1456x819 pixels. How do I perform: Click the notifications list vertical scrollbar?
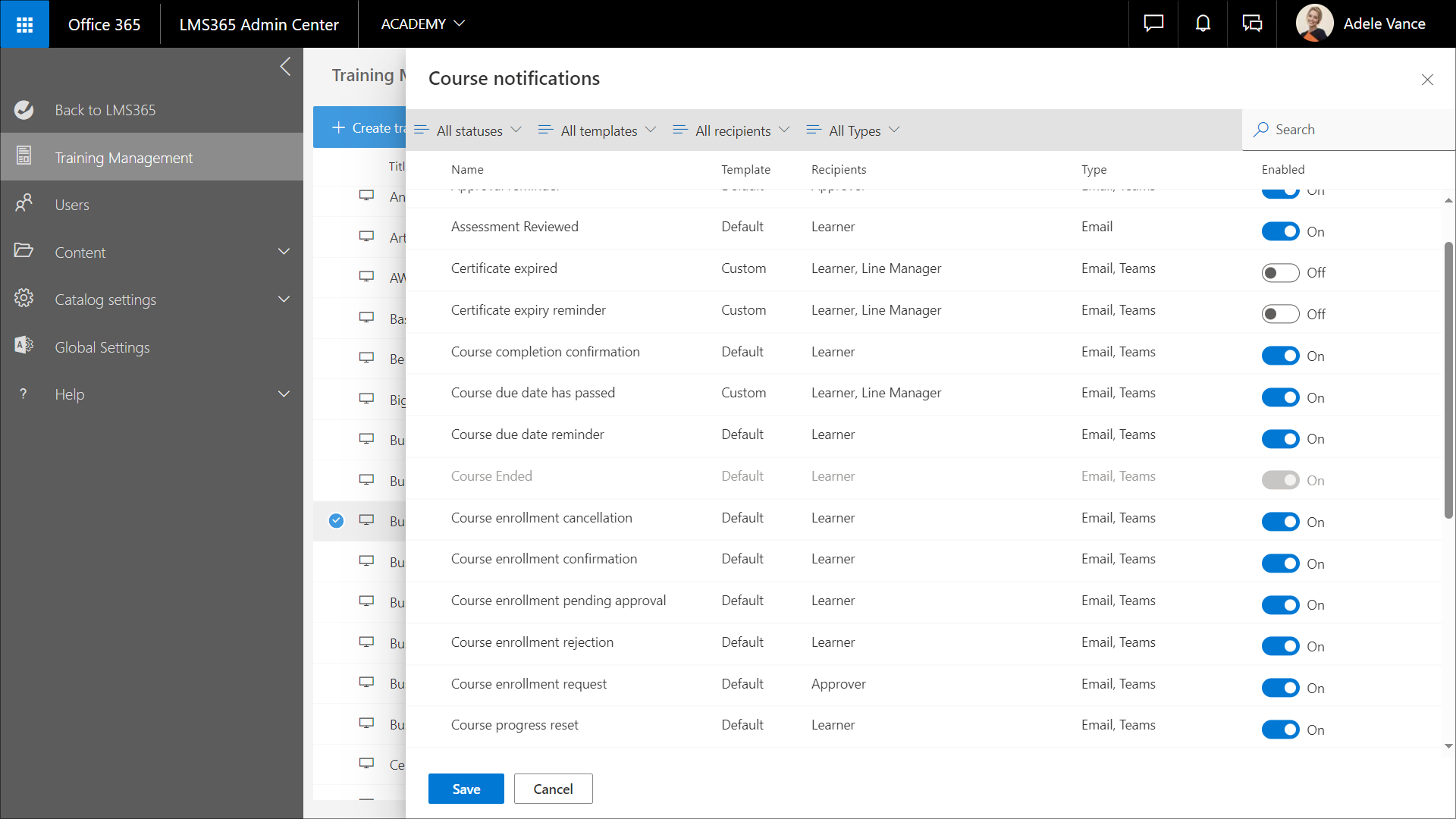pyautogui.click(x=1448, y=379)
